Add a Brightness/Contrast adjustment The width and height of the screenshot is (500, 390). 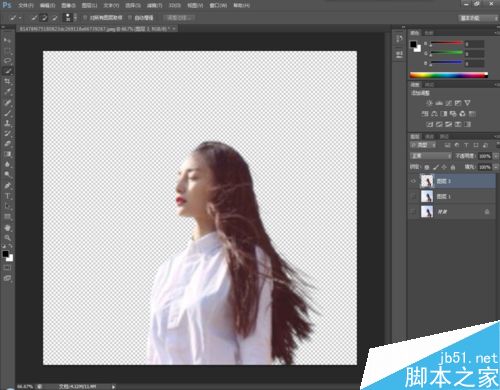point(430,103)
